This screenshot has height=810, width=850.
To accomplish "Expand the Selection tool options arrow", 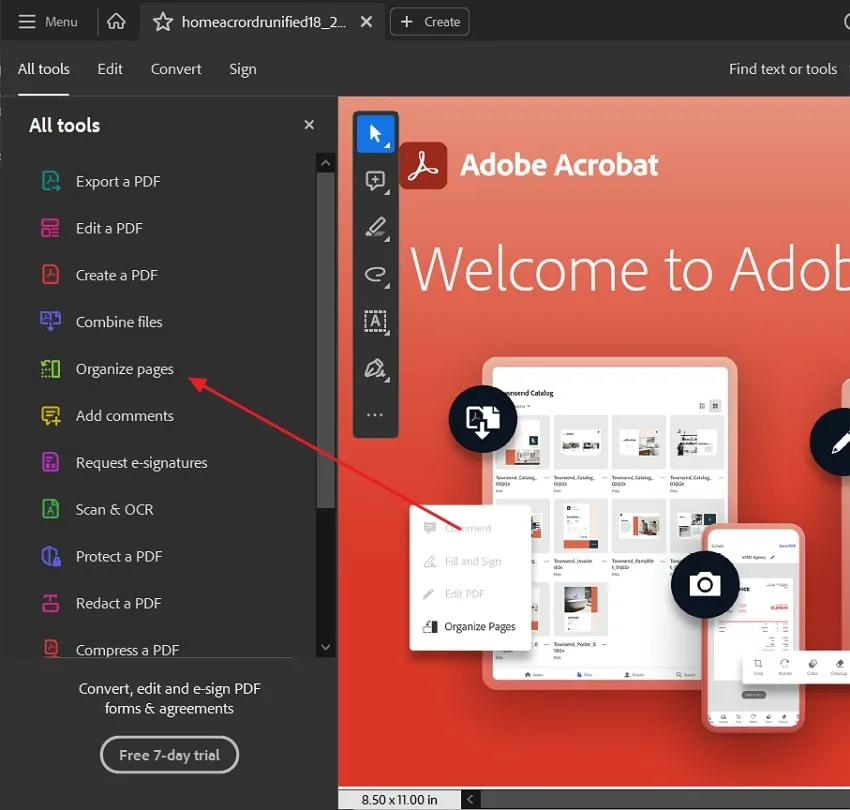I will point(388,145).
